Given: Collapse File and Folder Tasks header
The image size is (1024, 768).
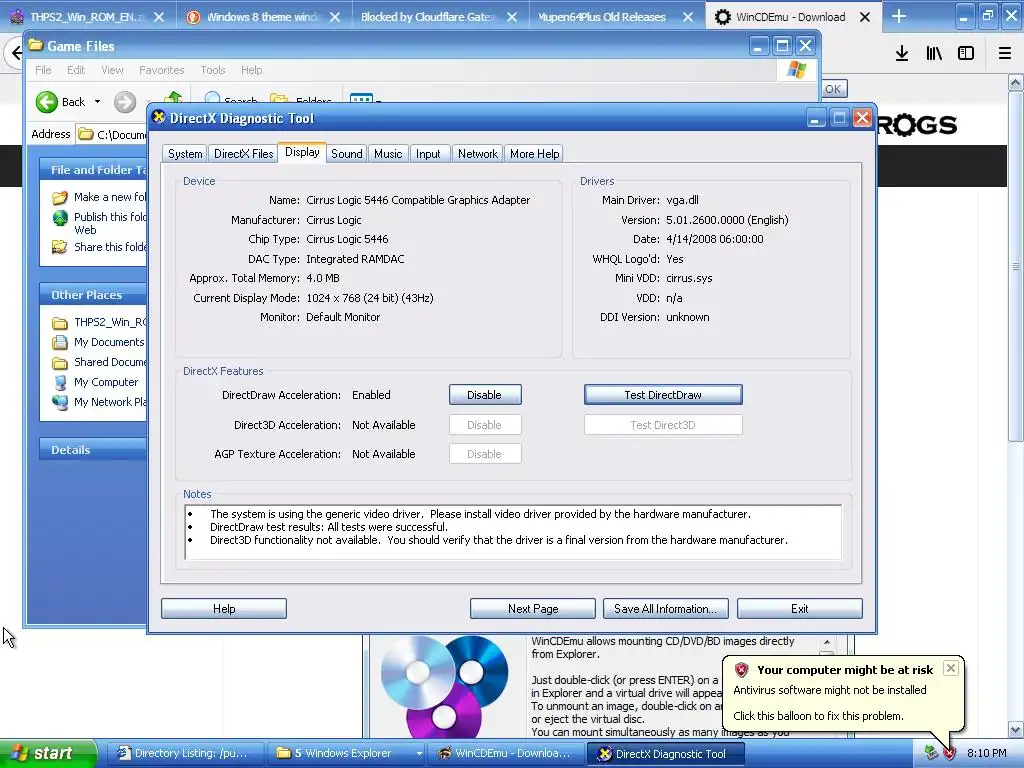Looking at the screenshot, I should [x=93, y=169].
